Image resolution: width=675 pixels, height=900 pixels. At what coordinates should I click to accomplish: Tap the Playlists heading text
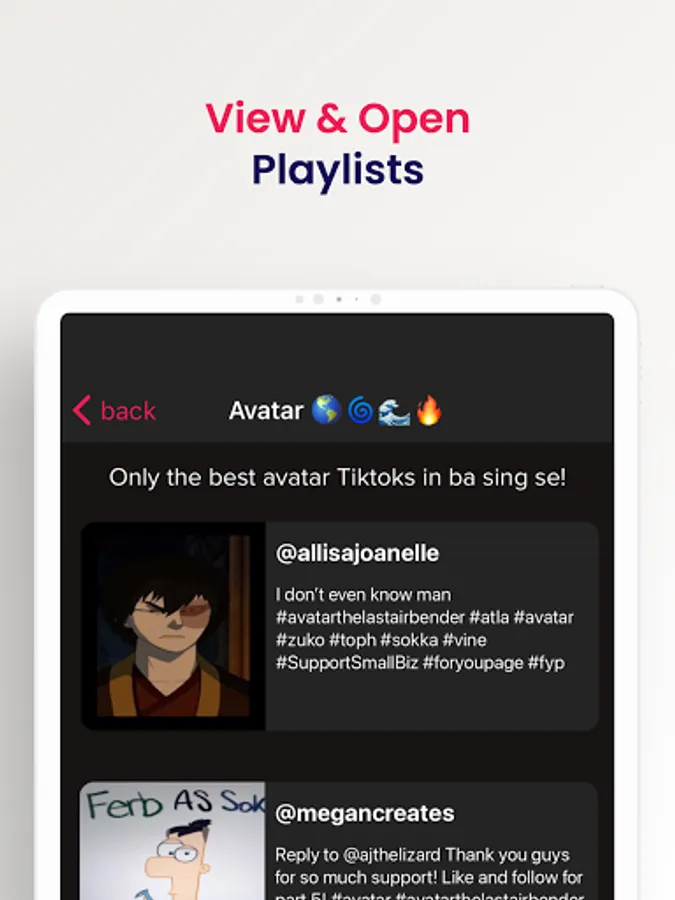point(338,170)
